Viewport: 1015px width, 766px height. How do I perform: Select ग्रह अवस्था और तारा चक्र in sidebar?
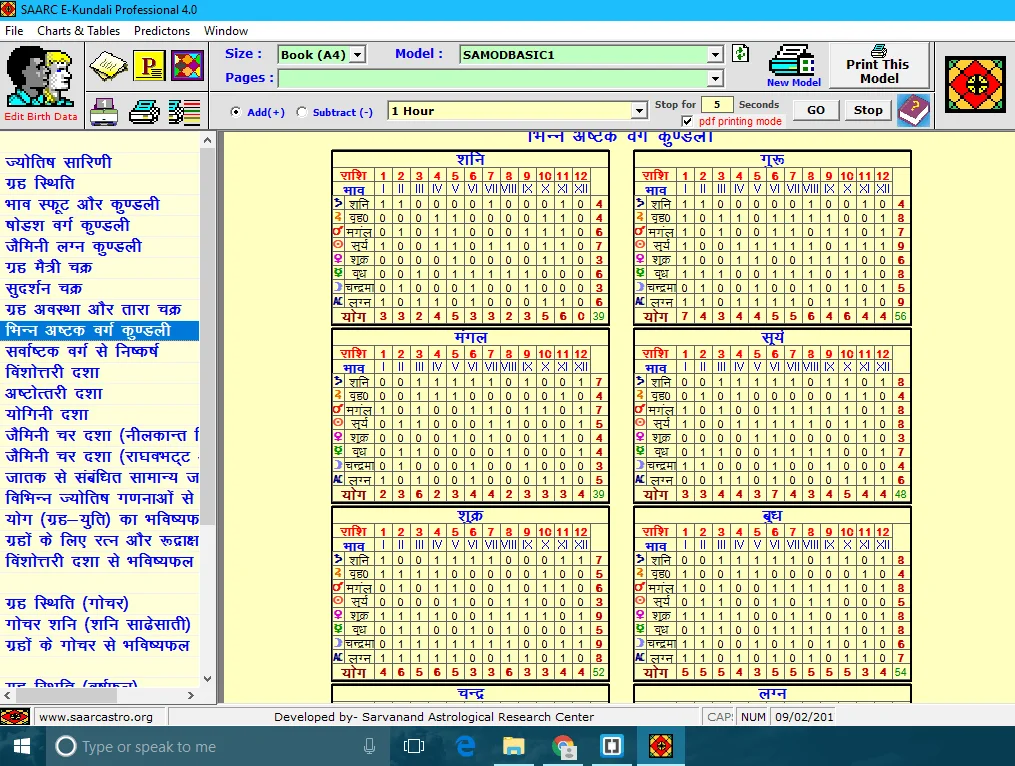(93, 309)
